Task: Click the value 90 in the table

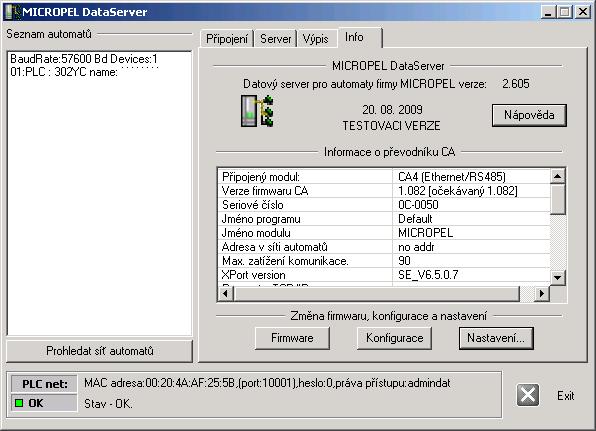Action: point(404,261)
